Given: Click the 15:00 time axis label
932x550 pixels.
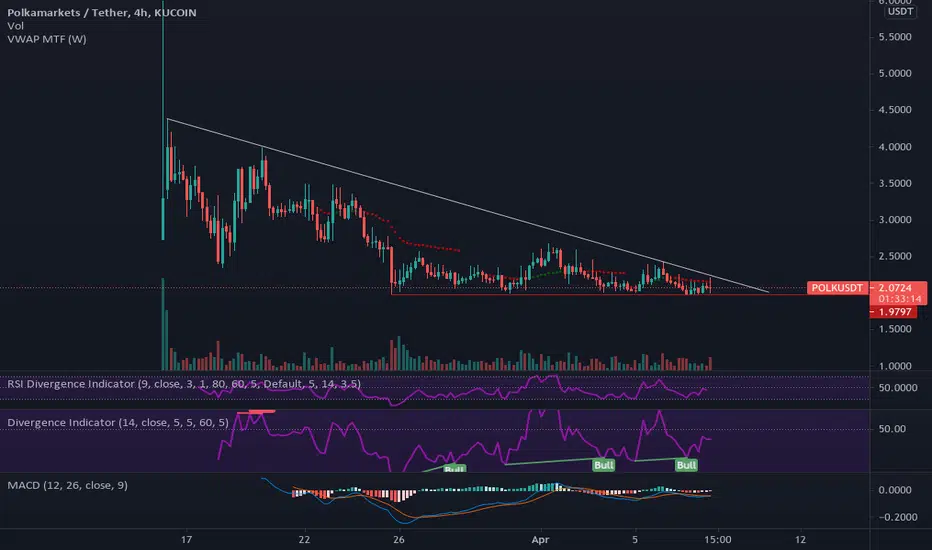Looking at the screenshot, I should point(718,539).
